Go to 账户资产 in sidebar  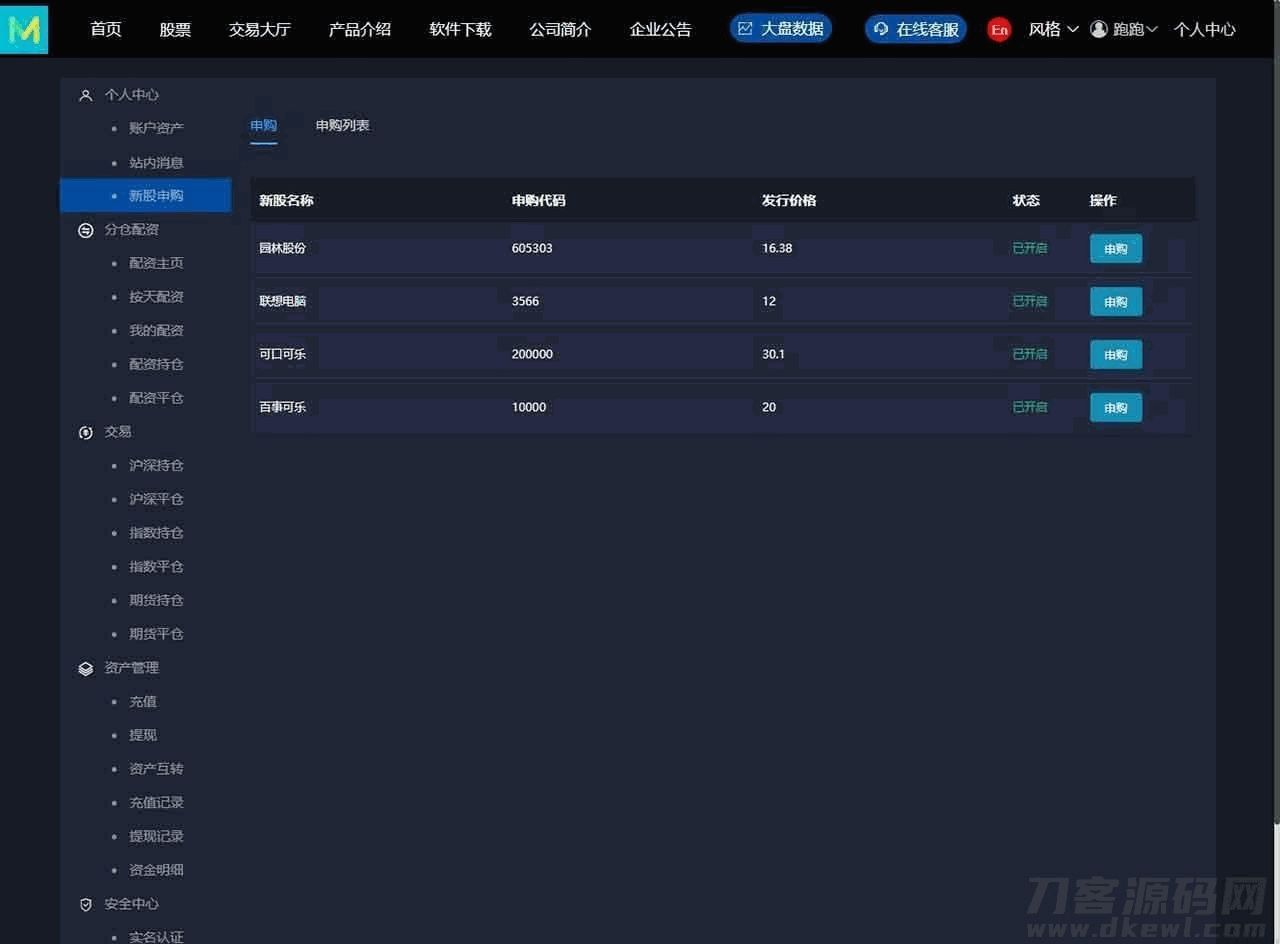coord(156,128)
